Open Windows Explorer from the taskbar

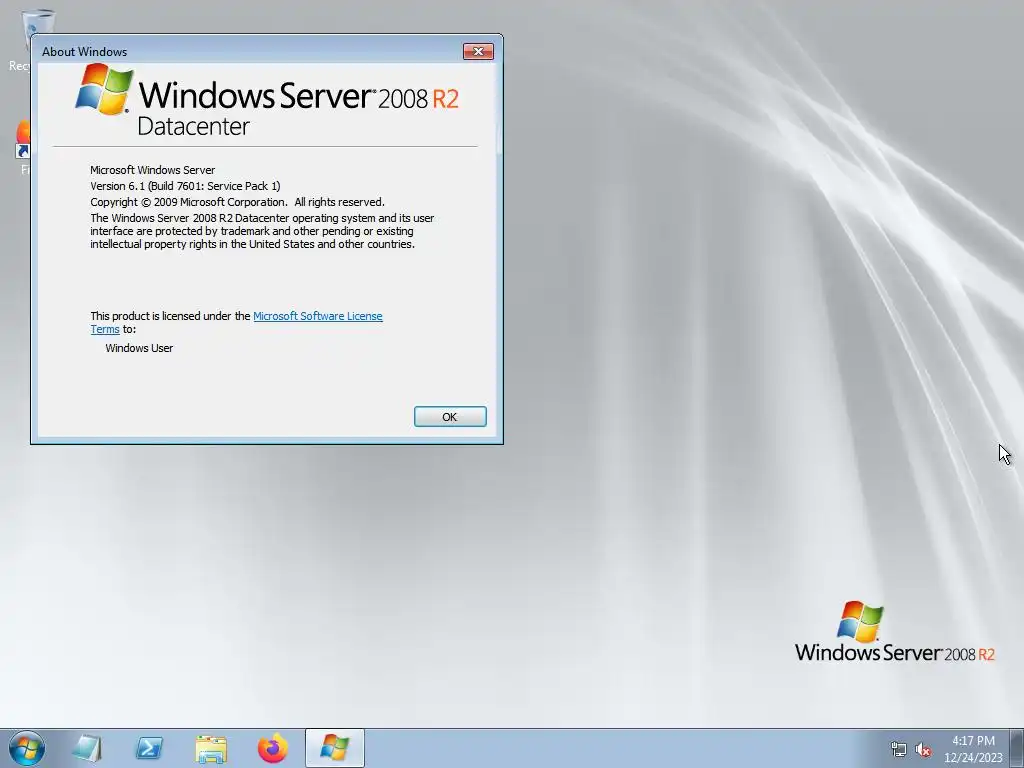[211, 748]
